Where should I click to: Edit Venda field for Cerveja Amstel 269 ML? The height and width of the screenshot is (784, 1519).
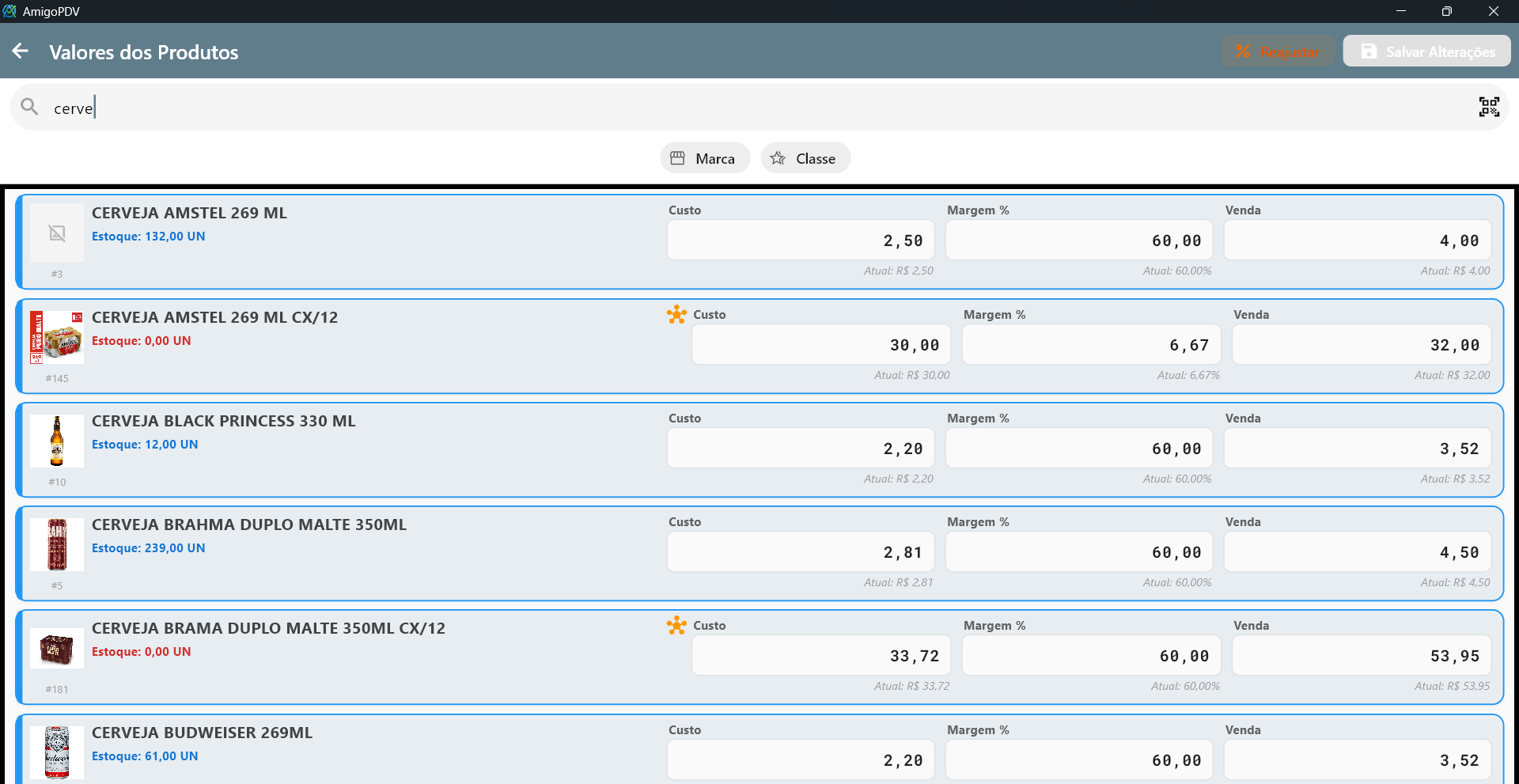1358,241
